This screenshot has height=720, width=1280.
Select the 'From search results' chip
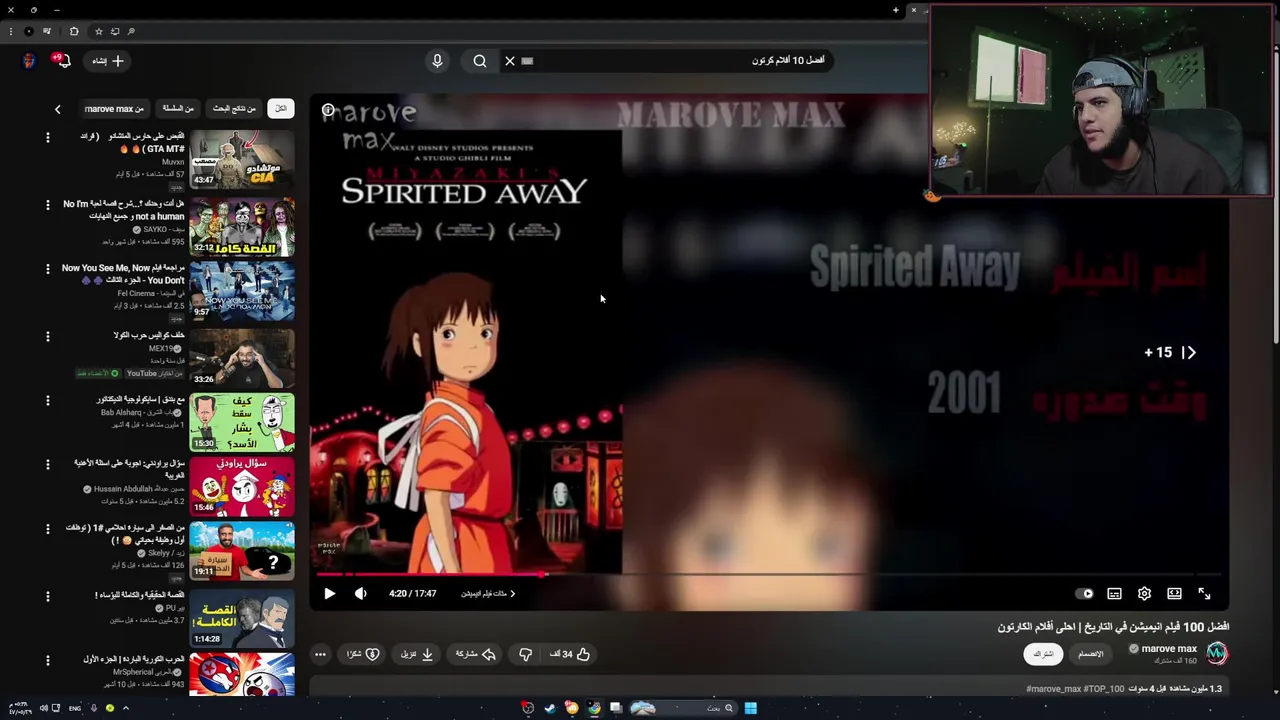pos(234,108)
